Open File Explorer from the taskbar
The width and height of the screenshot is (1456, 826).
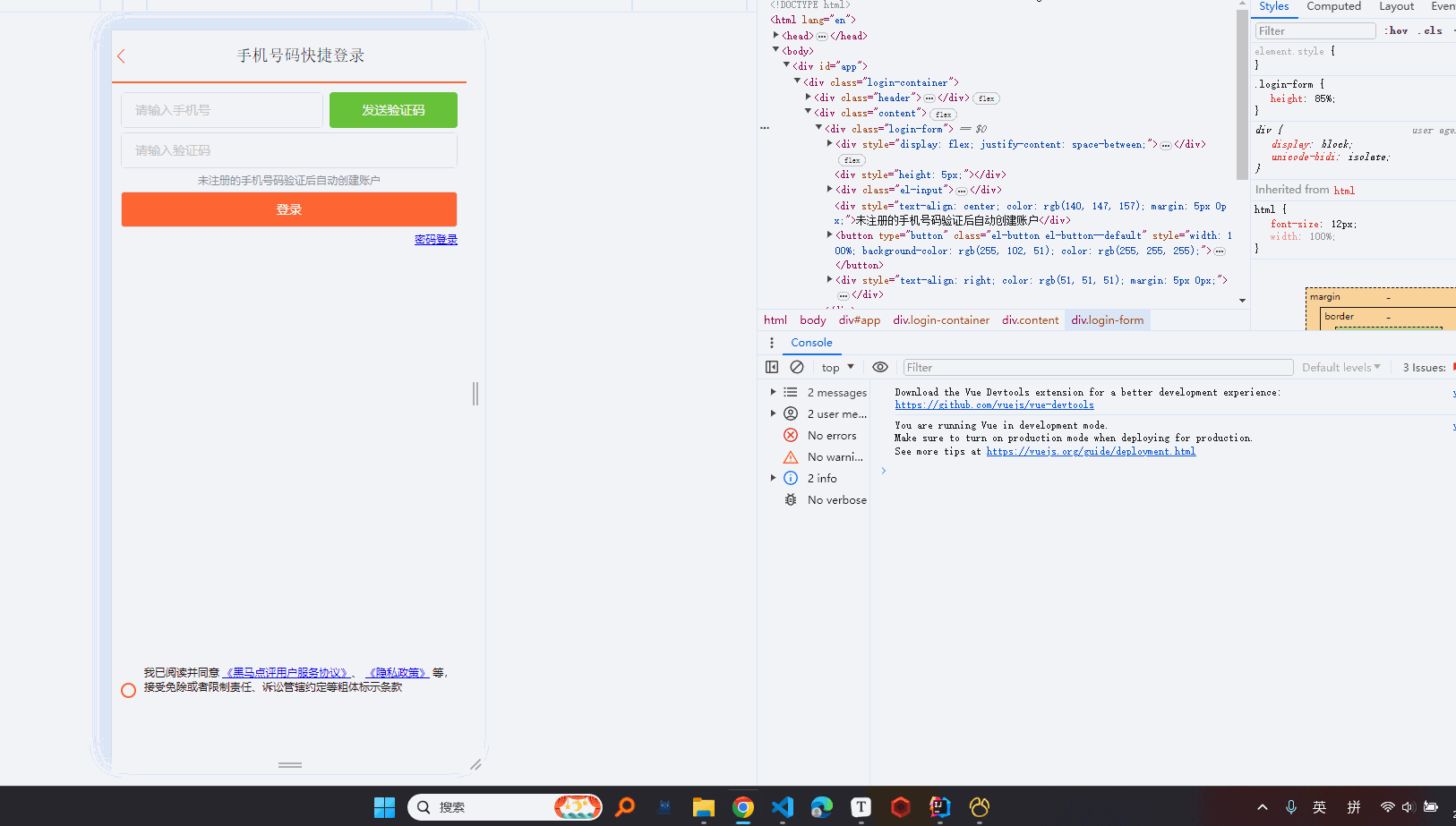(703, 807)
